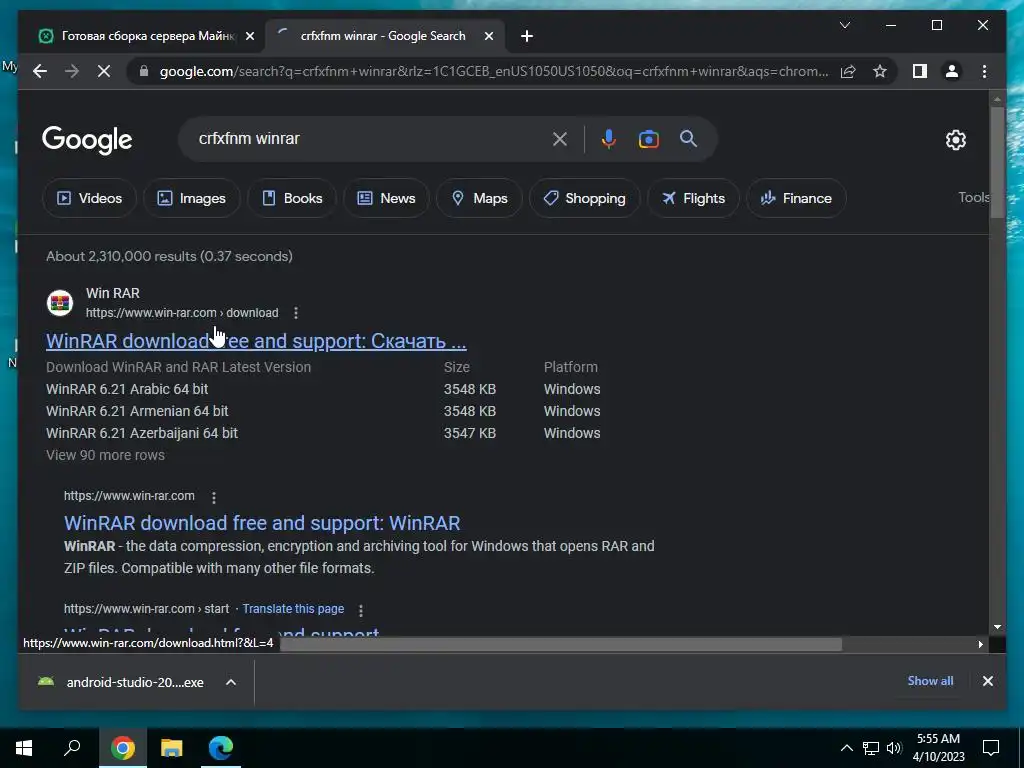Open the network icon in tray
The image size is (1024, 768).
[871, 748]
